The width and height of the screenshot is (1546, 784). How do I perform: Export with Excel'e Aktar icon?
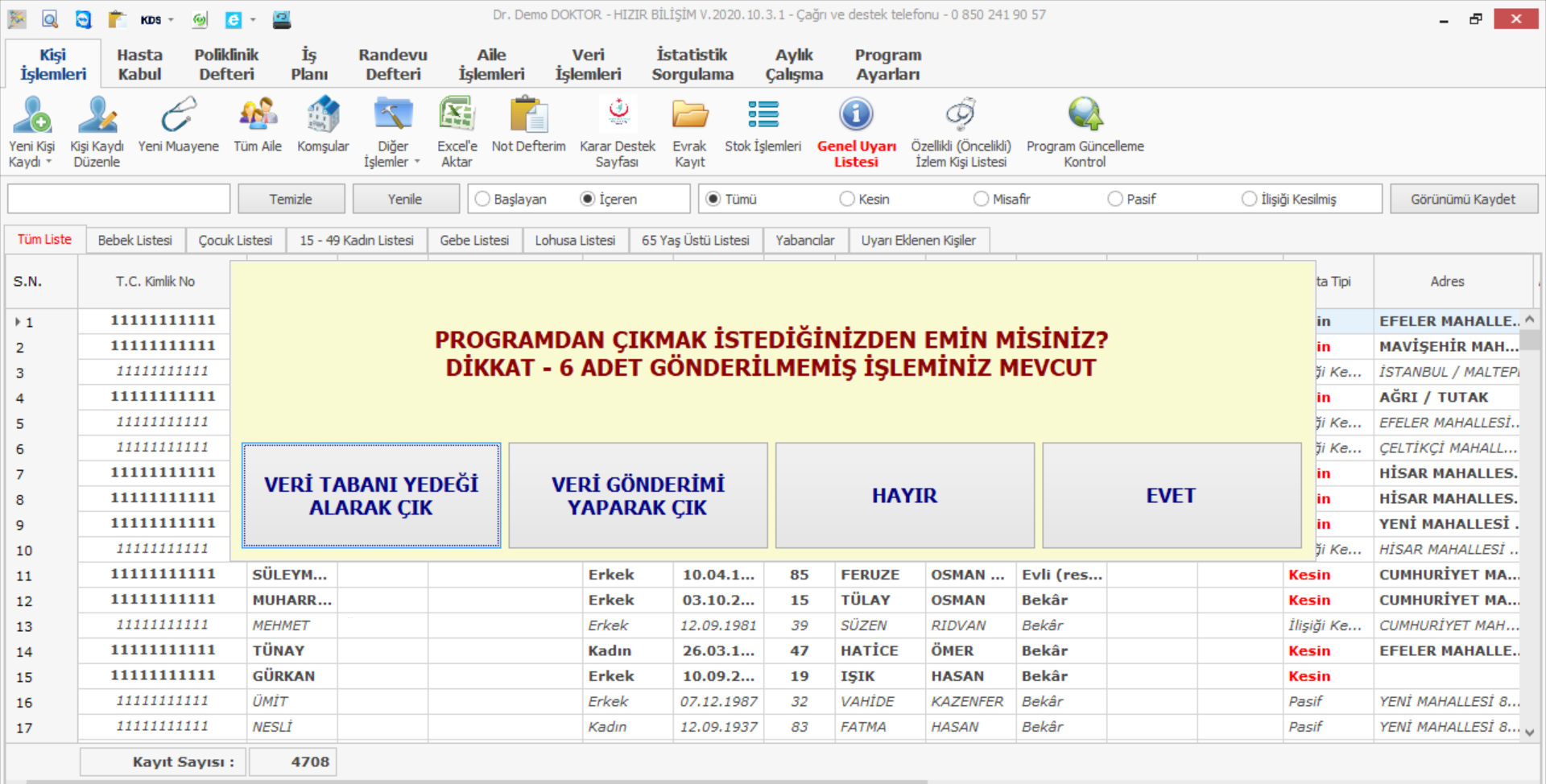(457, 114)
